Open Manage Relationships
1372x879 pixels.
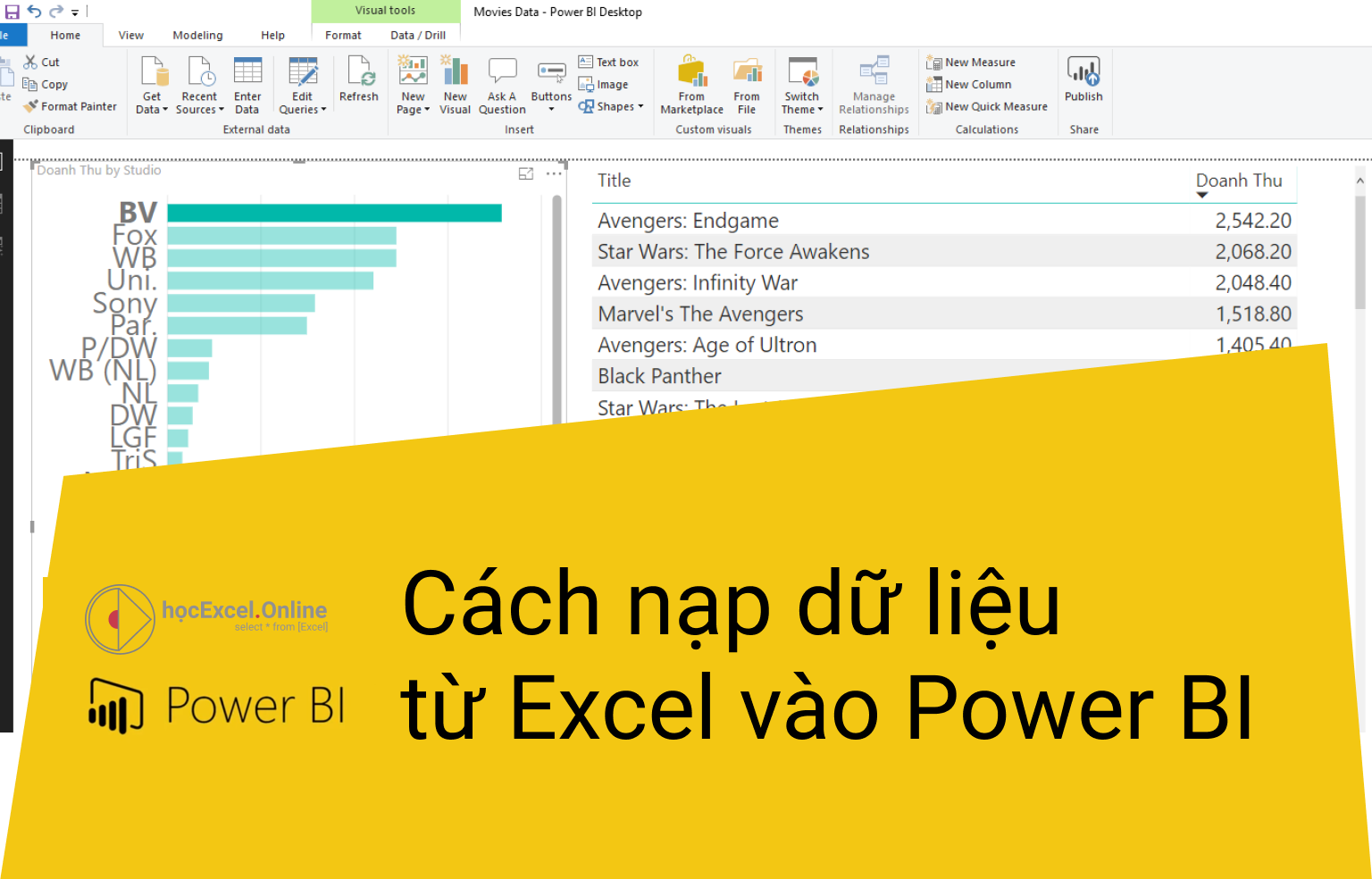click(874, 86)
